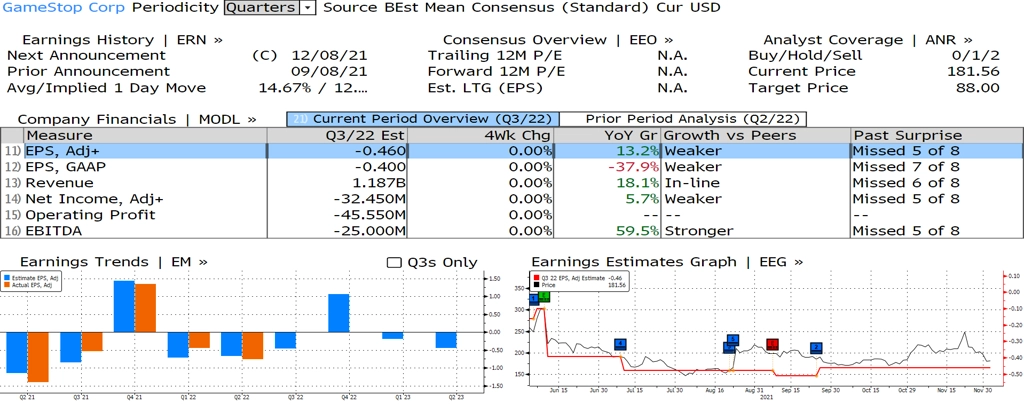Screen dimensions: 1024x404
Task: Select the 16) EBITDA row
Action: click(x=512, y=230)
